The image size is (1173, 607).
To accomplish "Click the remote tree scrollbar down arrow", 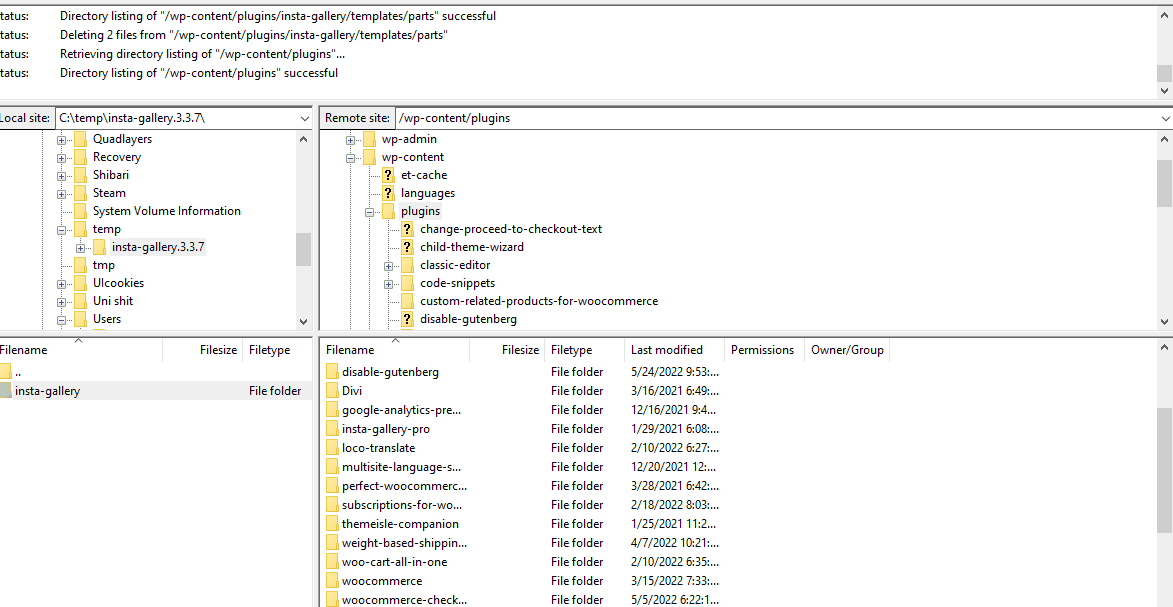I will pos(1164,320).
